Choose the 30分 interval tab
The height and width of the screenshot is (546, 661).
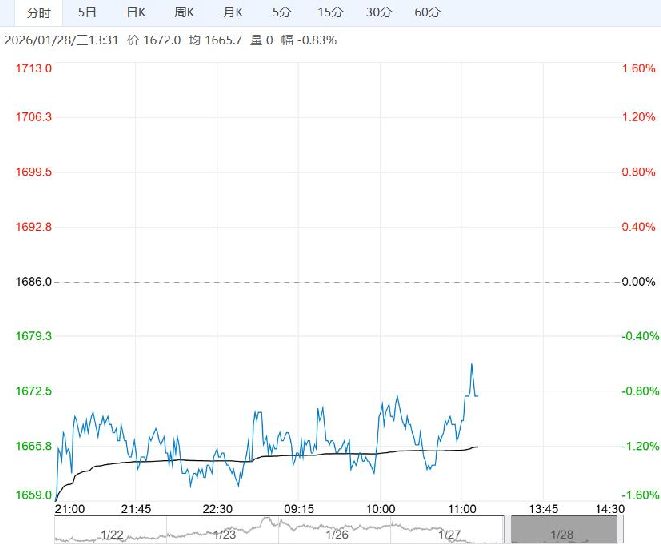click(378, 13)
